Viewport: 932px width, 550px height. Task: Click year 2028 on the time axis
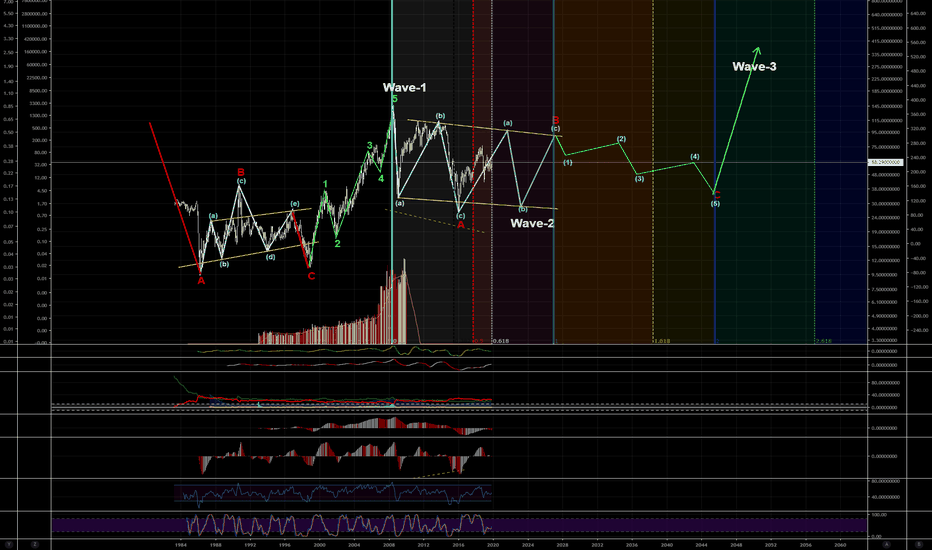[x=562, y=544]
